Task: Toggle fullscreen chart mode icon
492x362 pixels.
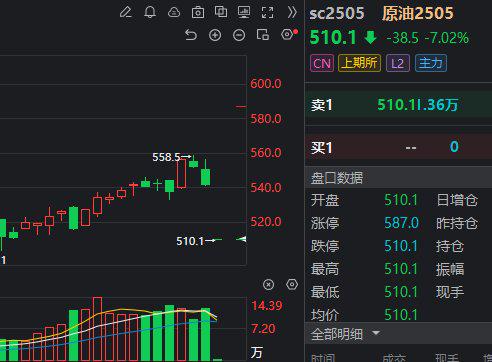Action: 268,12
